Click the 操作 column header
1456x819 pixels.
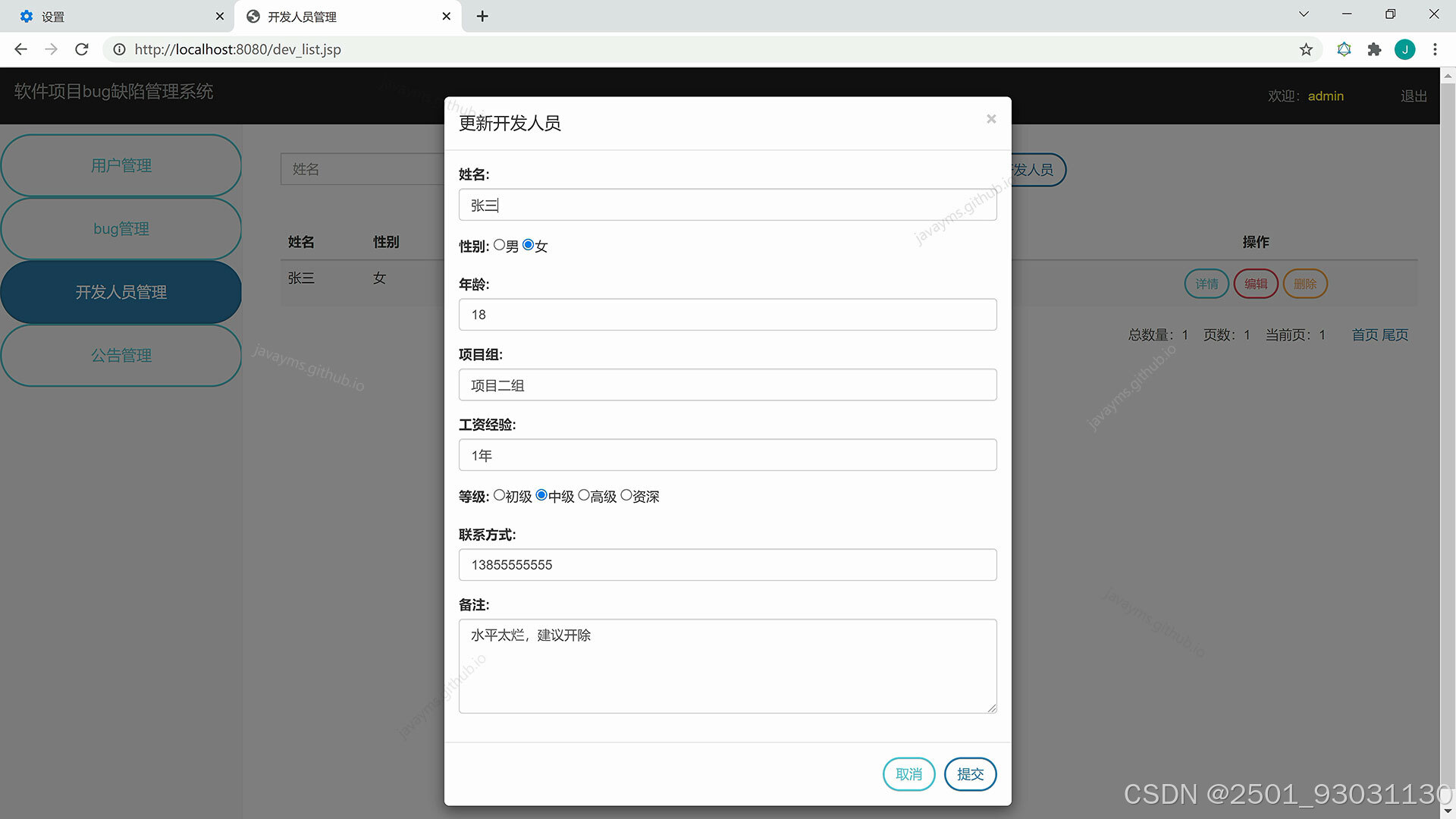coord(1256,242)
